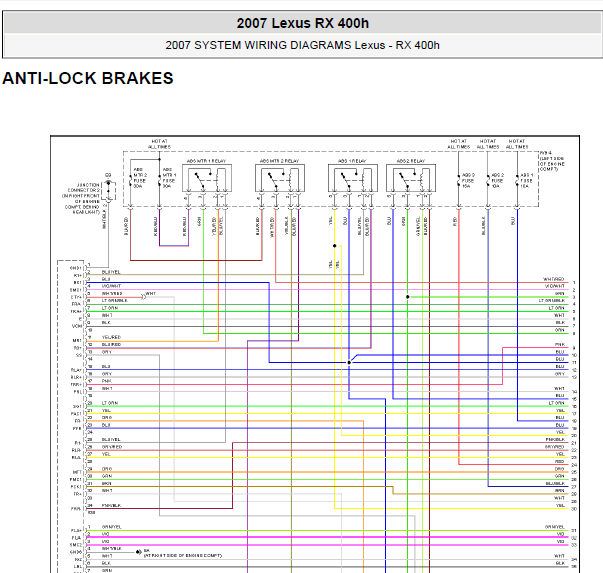This screenshot has width=603, height=573.
Task: Click the "ANTI-LOCK BRAKES" heading
Action: point(88,78)
